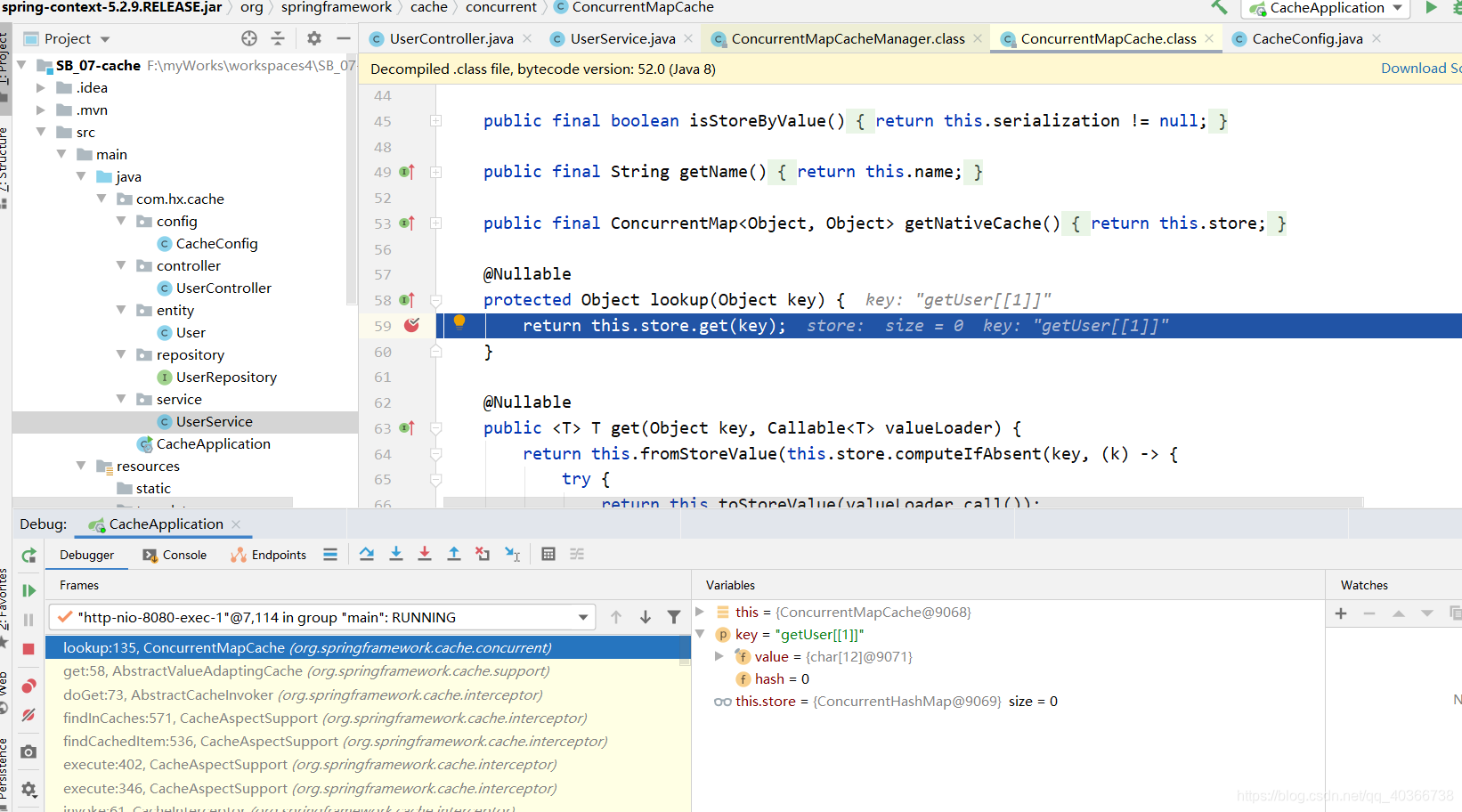Expand the 'this' variable node
The height and width of the screenshot is (812, 1462).
(701, 612)
